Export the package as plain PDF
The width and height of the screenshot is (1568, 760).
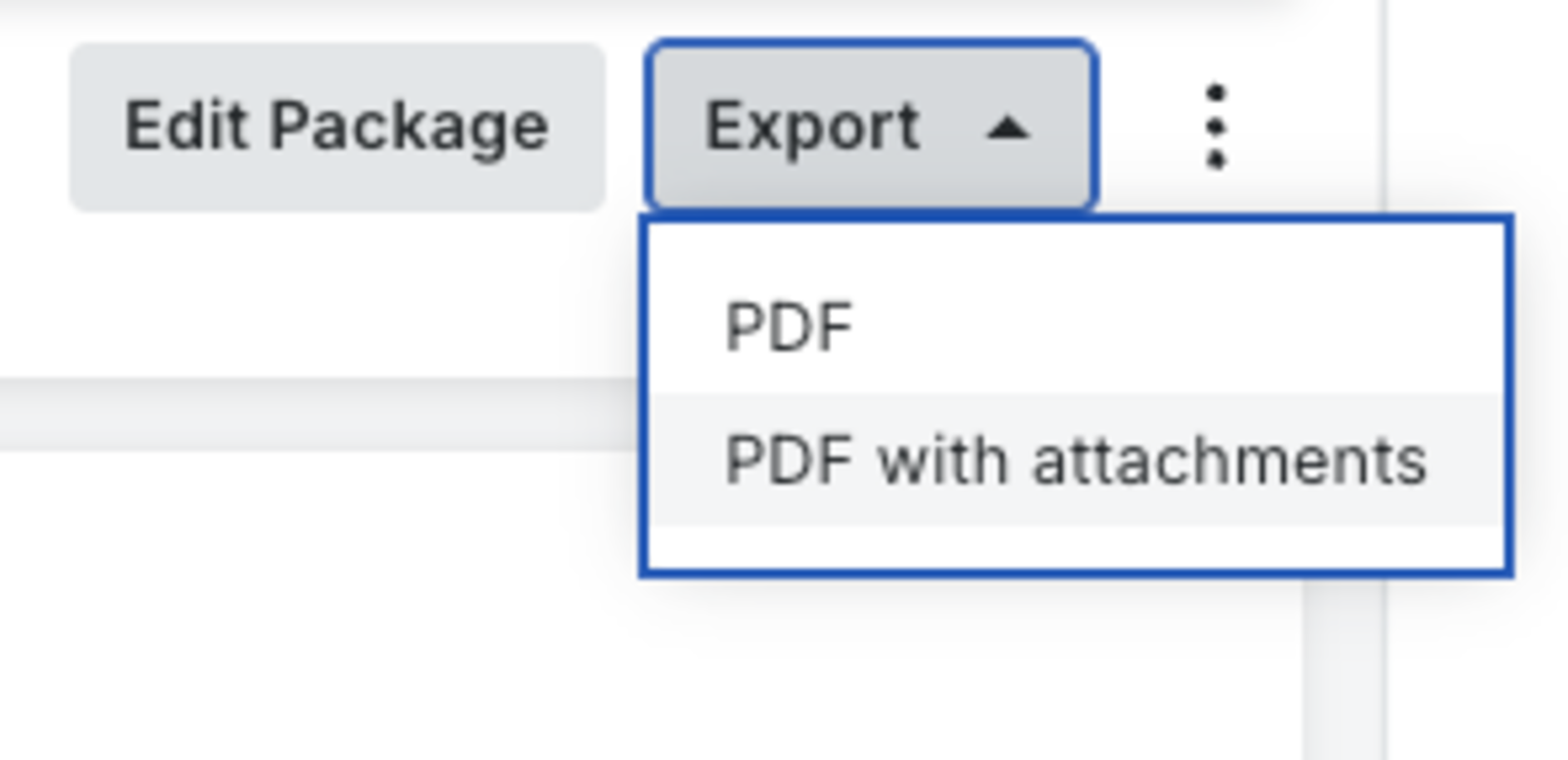[1076, 328]
